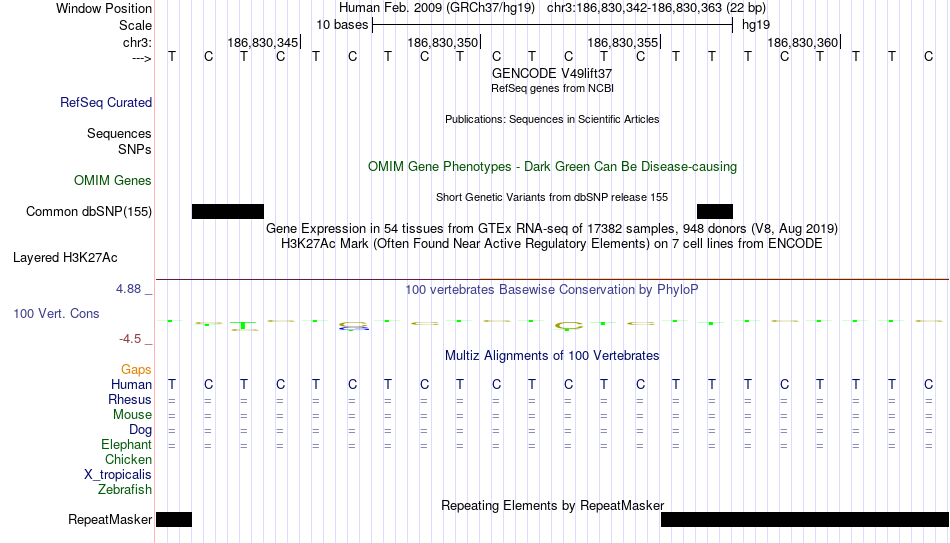Click the RefSeq Curated track label
This screenshot has height=543, width=950.
point(106,102)
